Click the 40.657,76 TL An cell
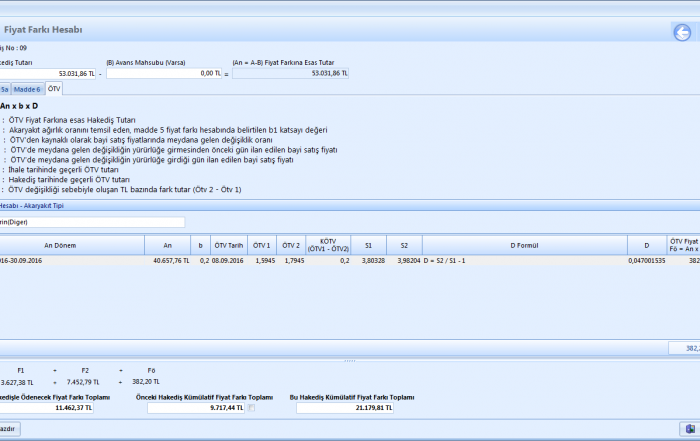700x441 pixels. point(167,260)
